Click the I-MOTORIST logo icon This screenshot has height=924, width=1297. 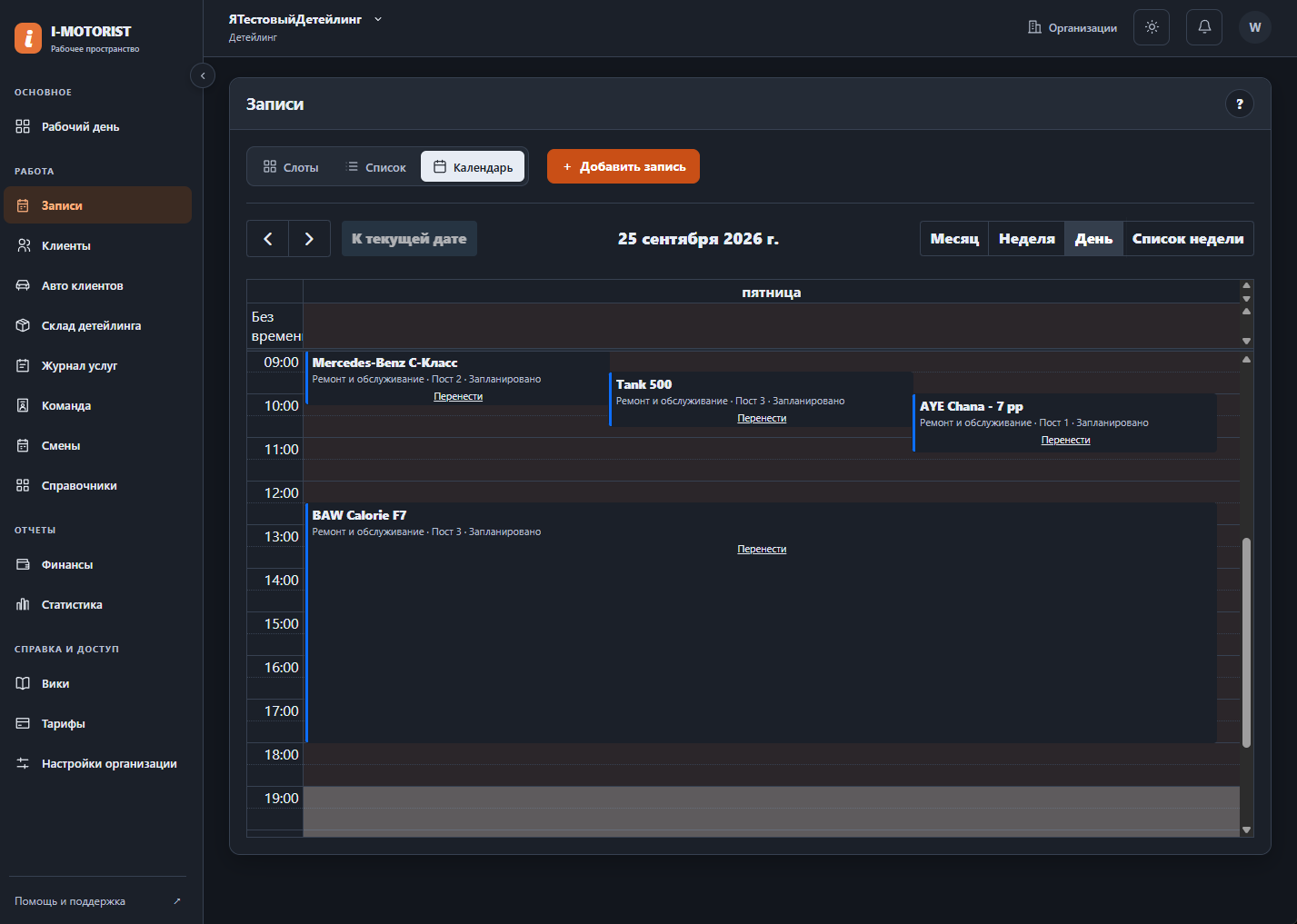pos(28,38)
